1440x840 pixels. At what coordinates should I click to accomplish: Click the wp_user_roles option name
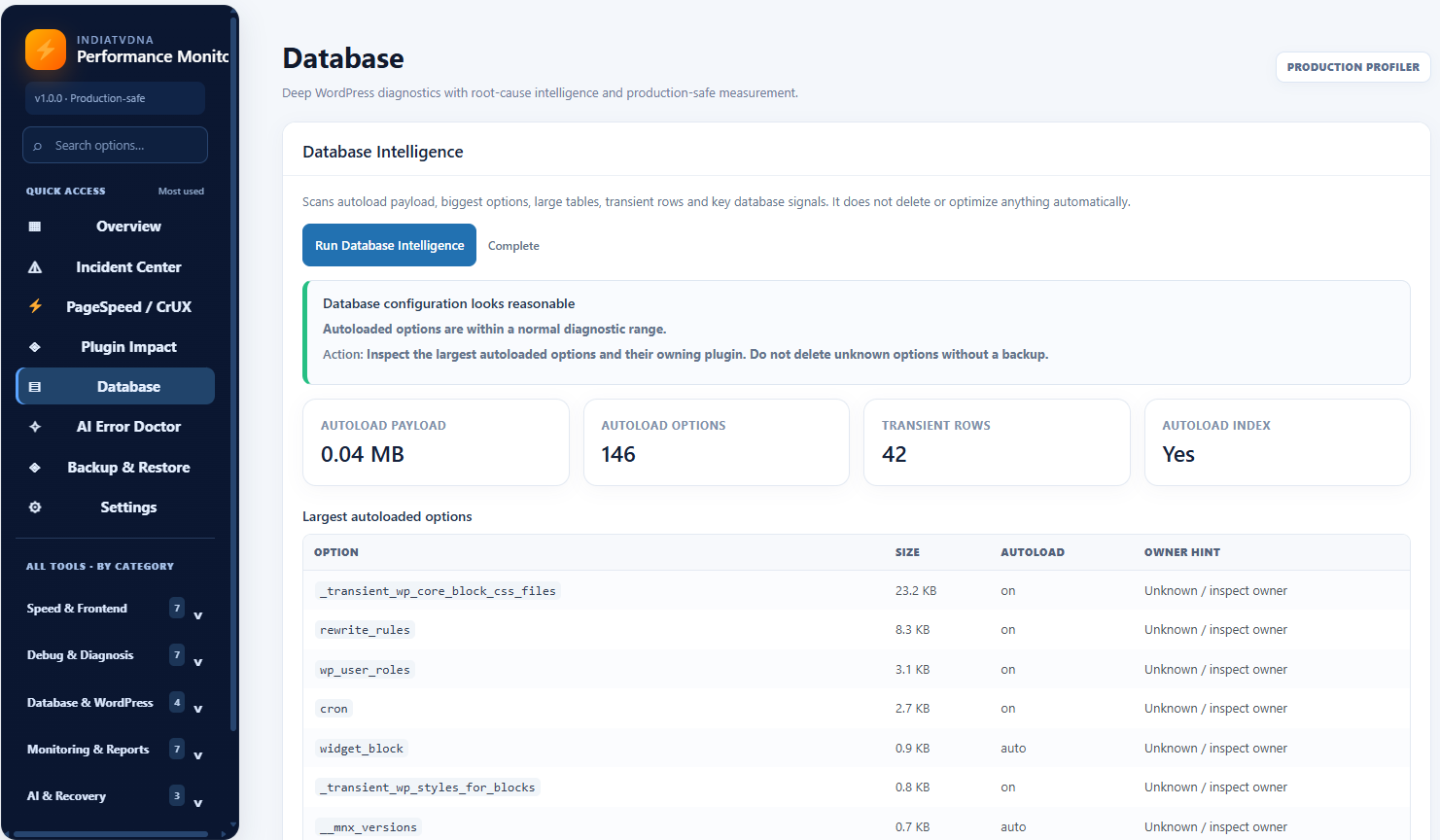coord(365,670)
